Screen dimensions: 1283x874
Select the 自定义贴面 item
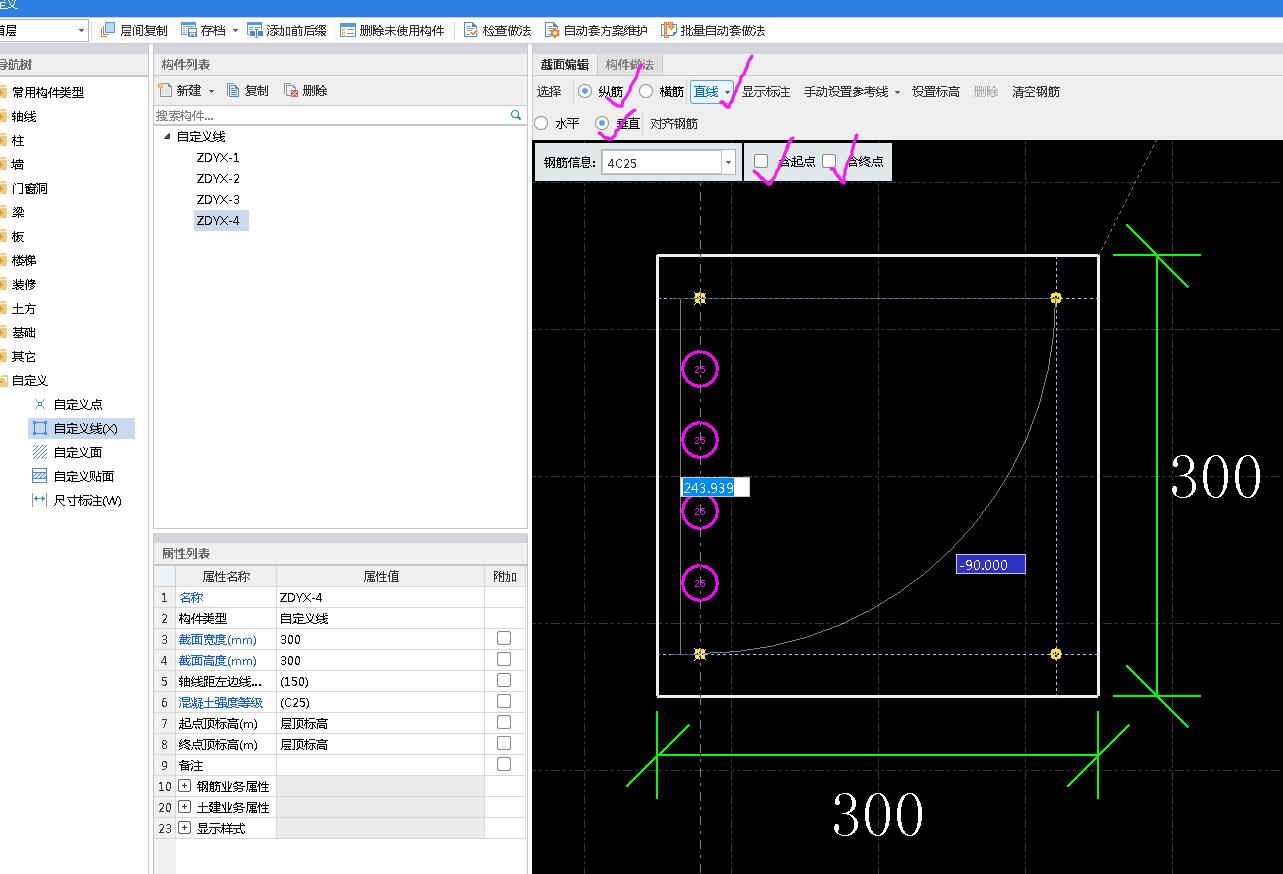tap(84, 476)
